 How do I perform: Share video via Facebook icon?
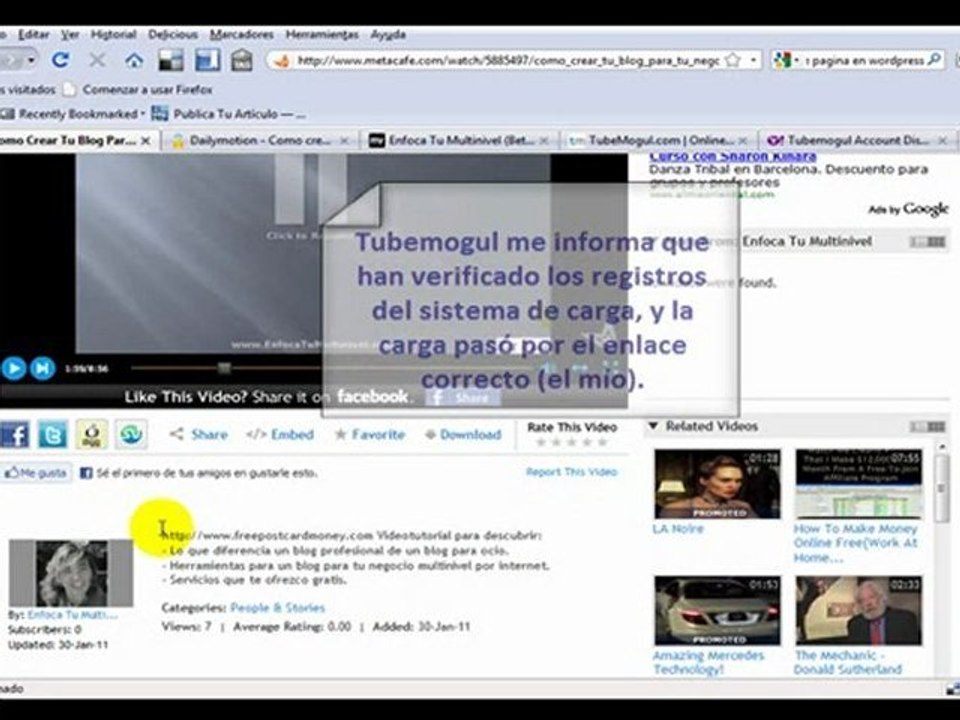click(14, 434)
